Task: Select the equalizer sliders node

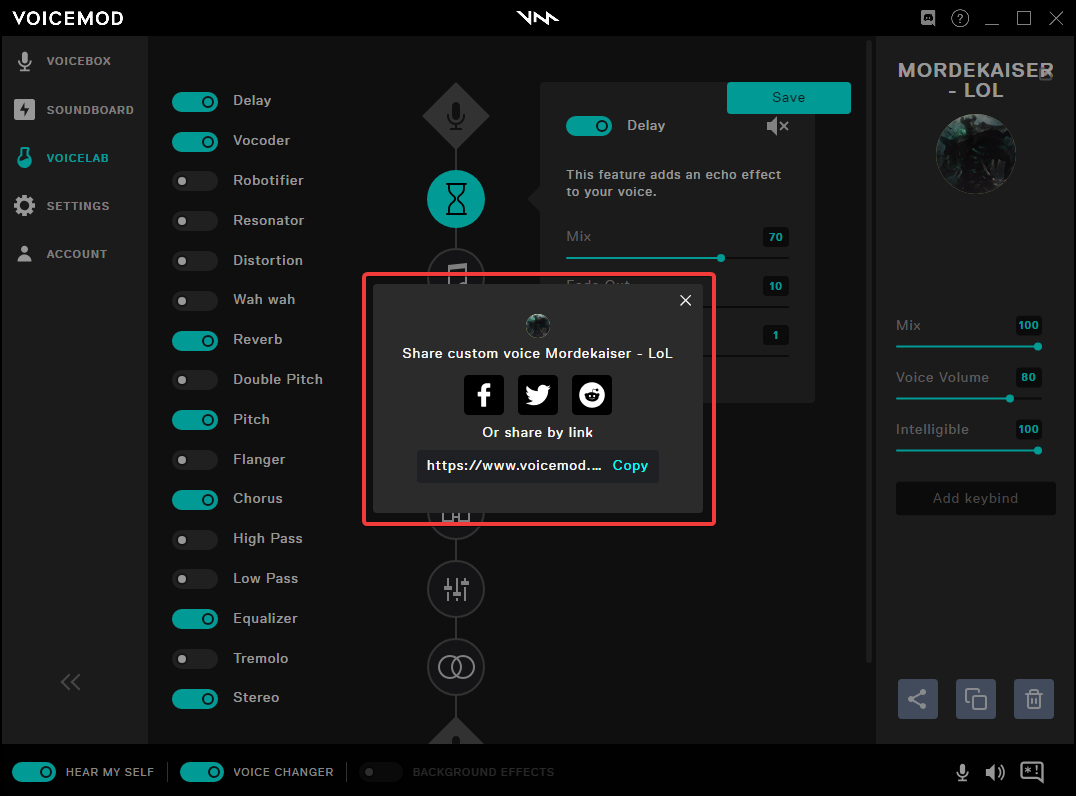Action: point(456,589)
